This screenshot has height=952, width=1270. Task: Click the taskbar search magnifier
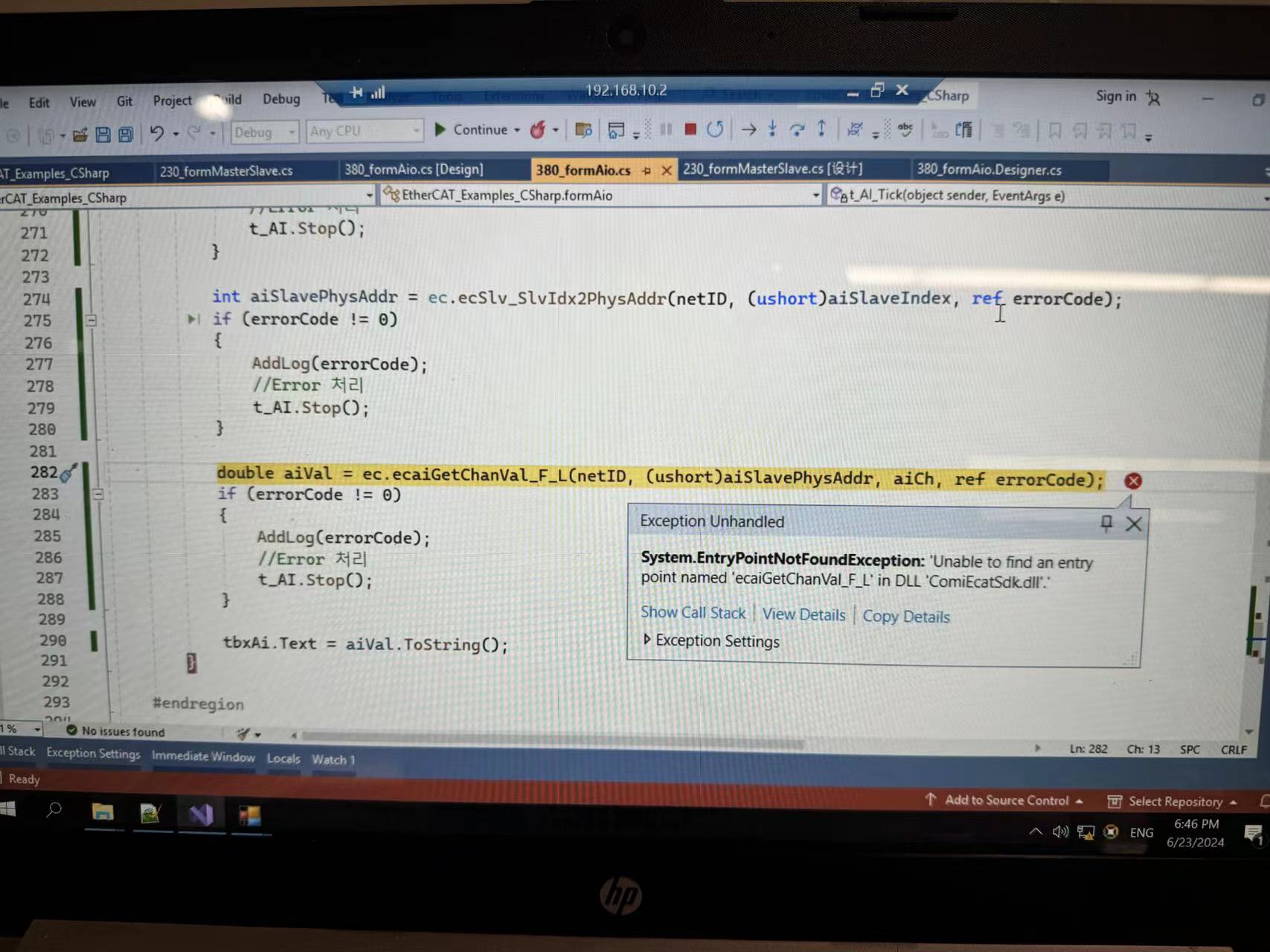point(54,810)
